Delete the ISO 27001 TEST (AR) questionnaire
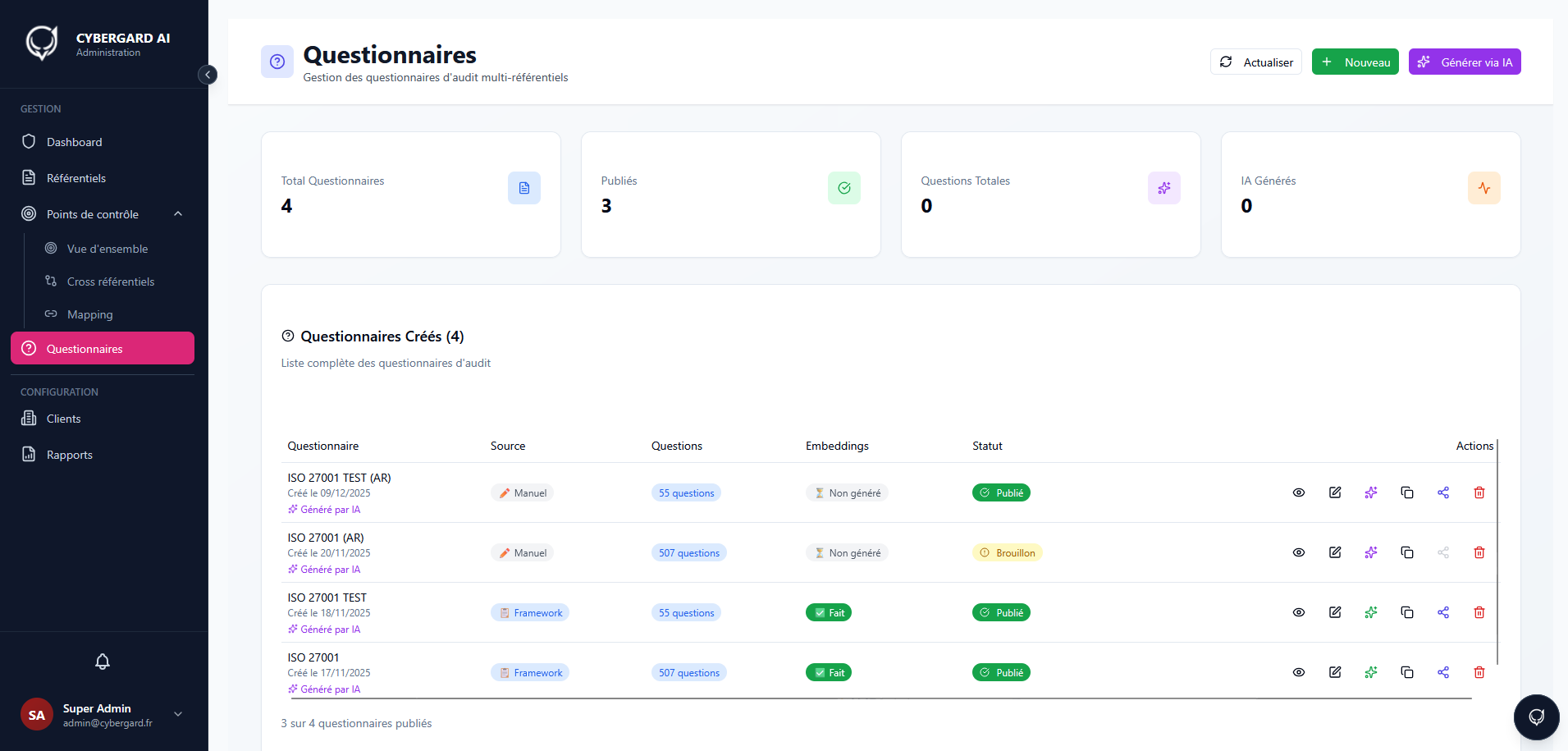The height and width of the screenshot is (751, 1568). [1479, 492]
